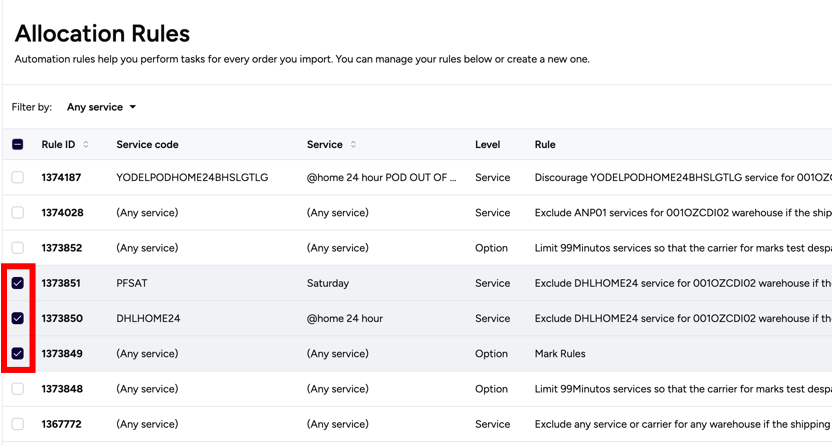The image size is (832, 446).
Task: Click Rule ID 1373851
Action: coord(61,283)
